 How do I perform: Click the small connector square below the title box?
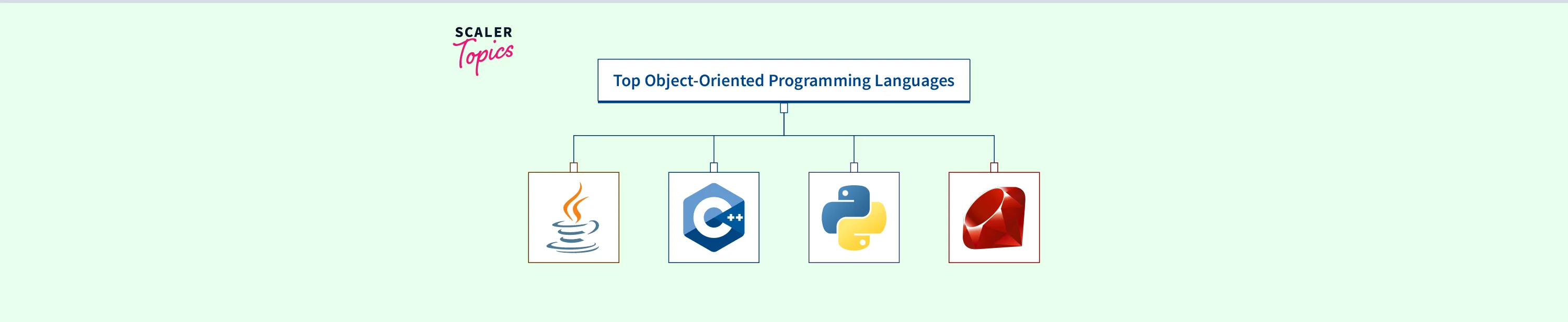point(783,108)
